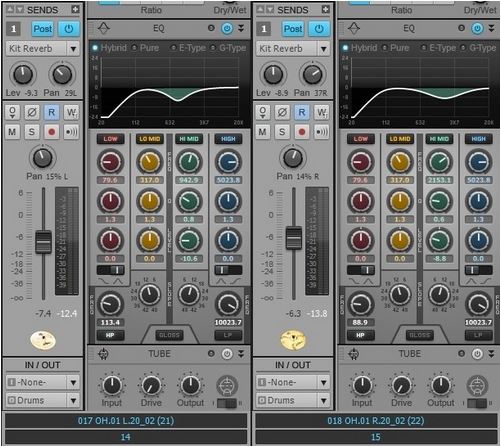Turn off Kit Reverb send on OH.01 R
501x446 pixels.
tap(319, 29)
